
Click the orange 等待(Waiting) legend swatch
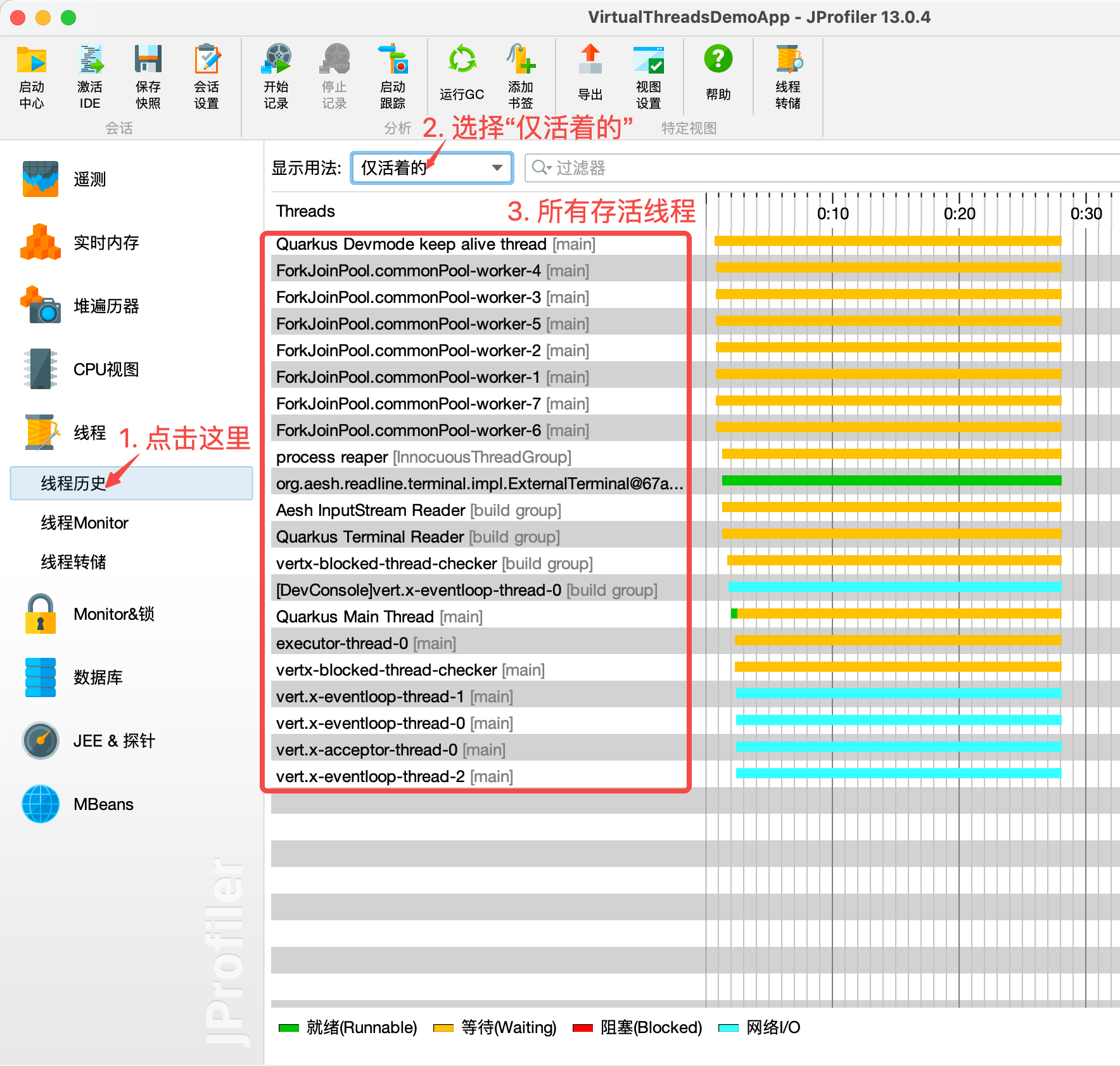tap(443, 1027)
